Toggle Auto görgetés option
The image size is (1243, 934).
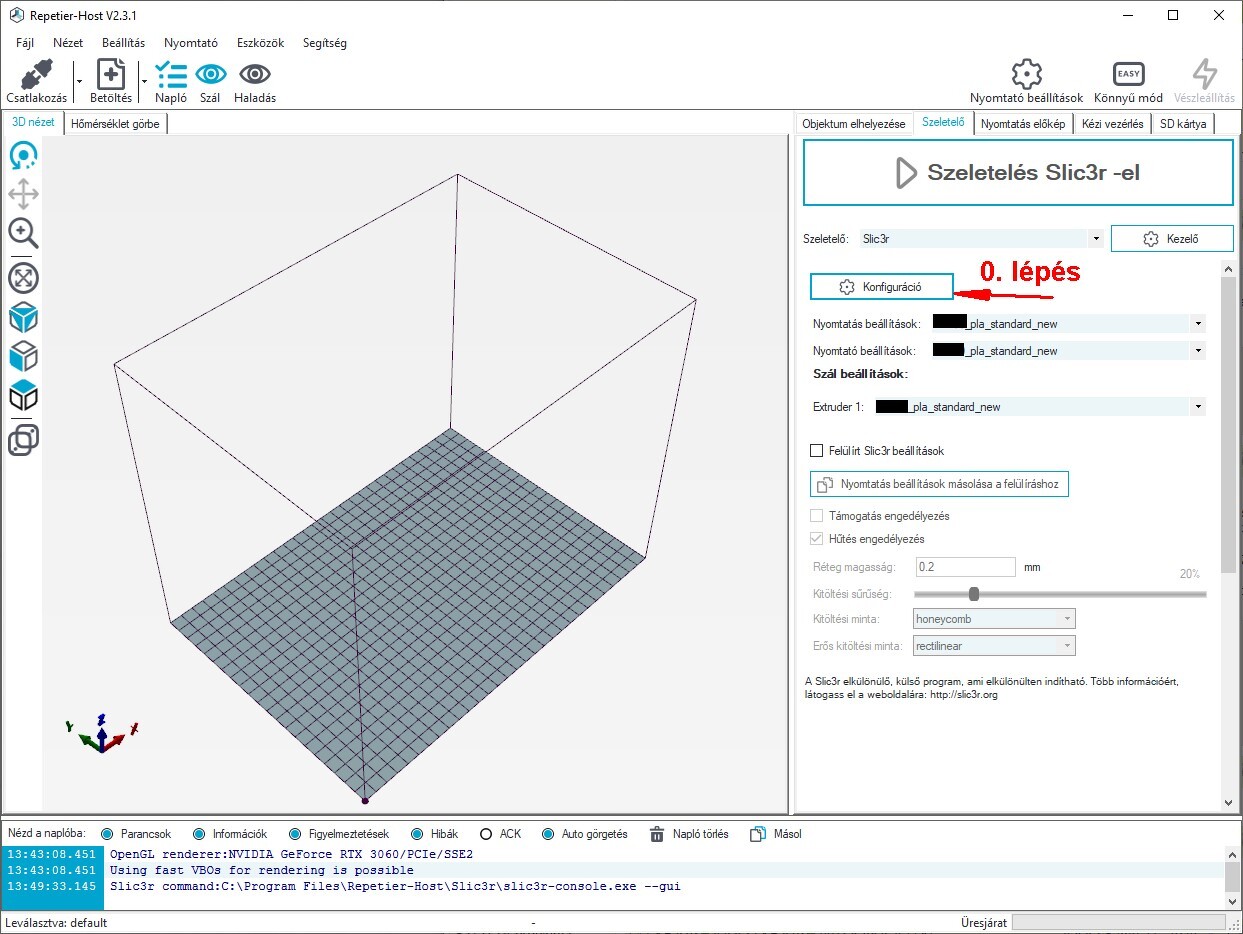tap(548, 834)
